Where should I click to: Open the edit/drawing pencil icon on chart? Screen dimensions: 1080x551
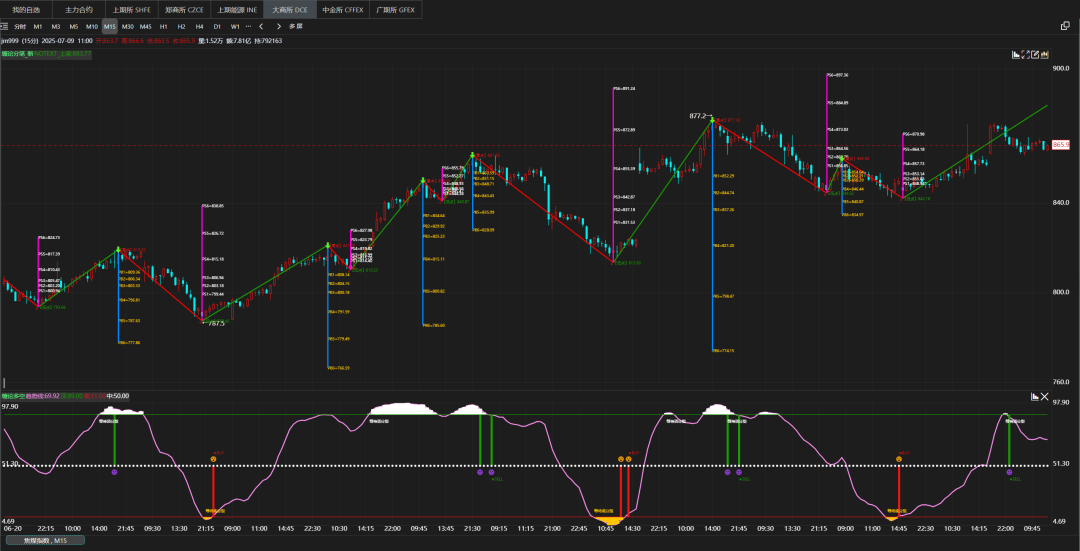[x=1036, y=55]
